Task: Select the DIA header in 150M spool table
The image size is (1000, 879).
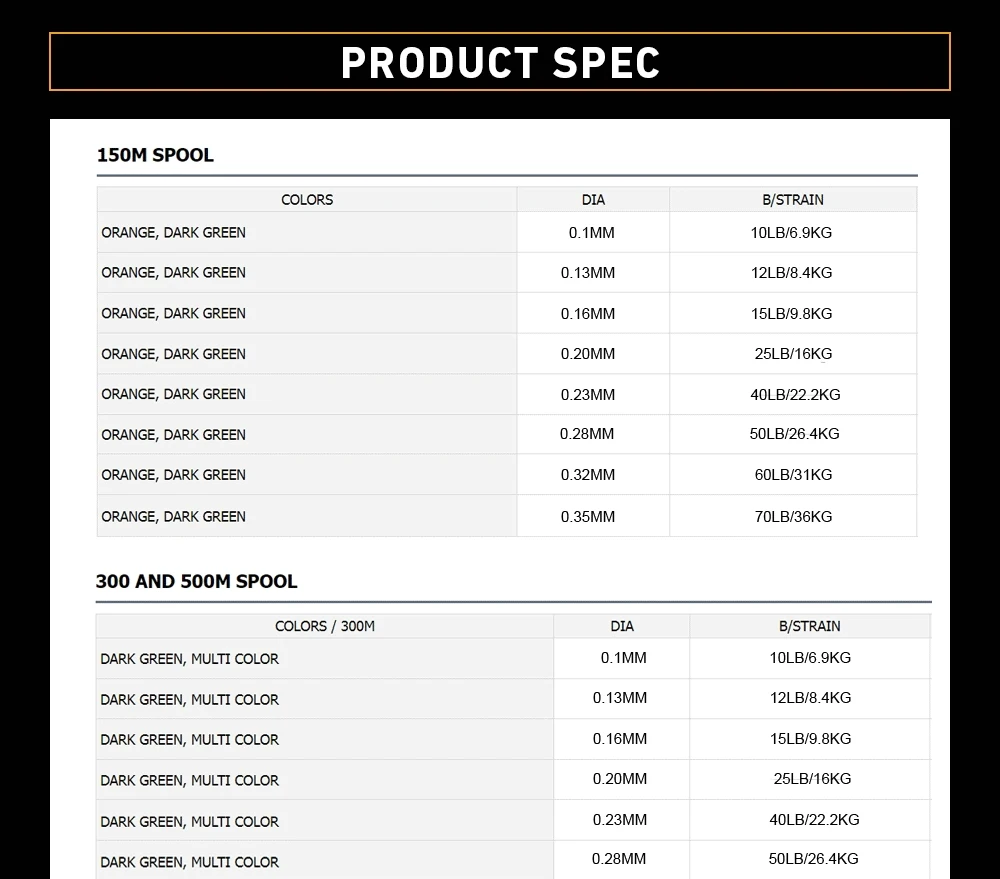Action: 593,200
